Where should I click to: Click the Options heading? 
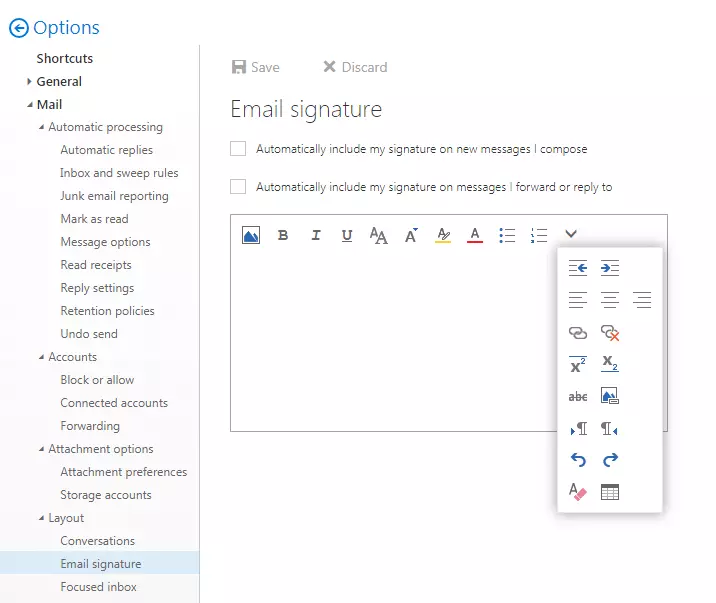click(x=66, y=28)
